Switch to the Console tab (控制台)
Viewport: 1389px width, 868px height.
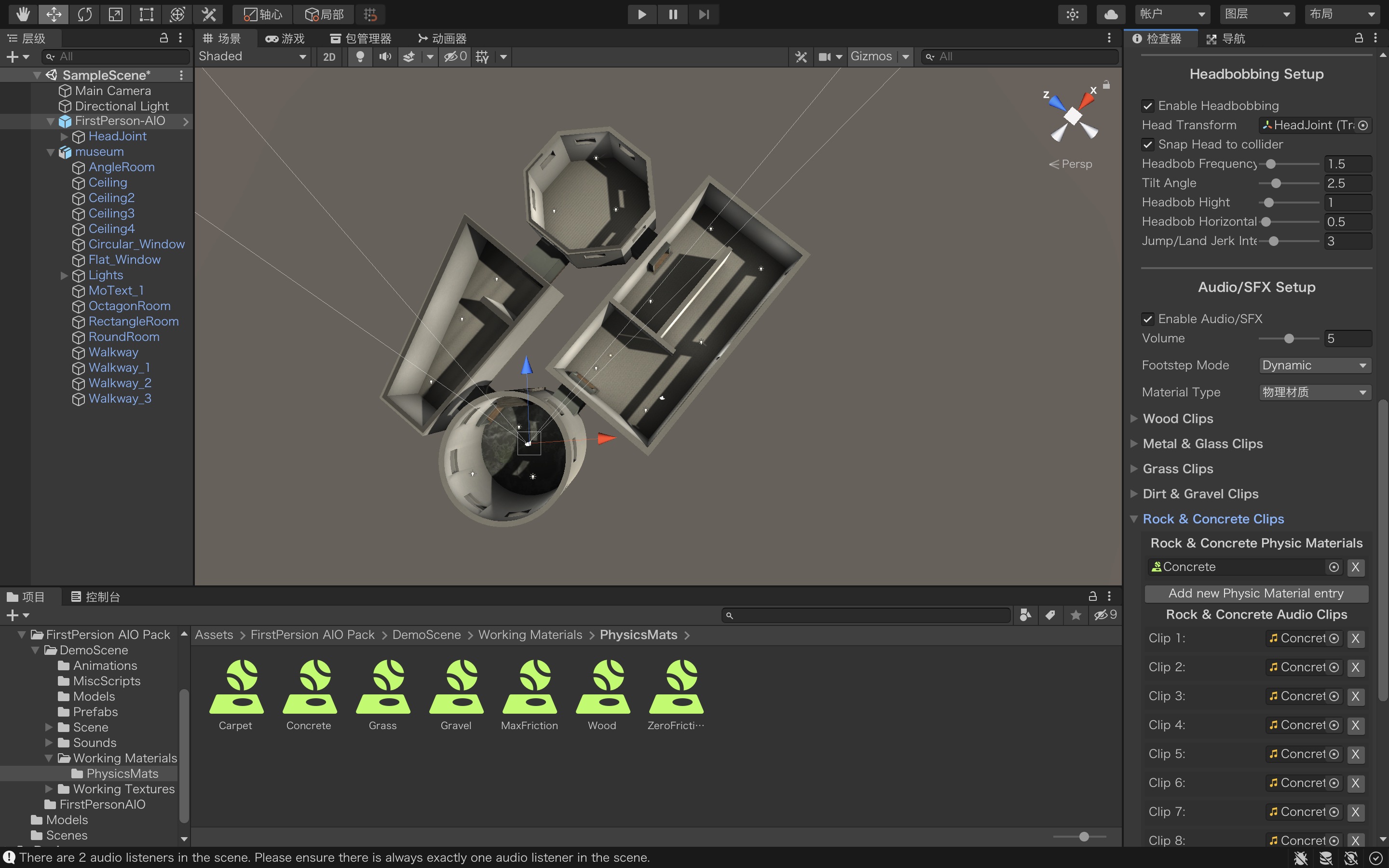tap(95, 597)
